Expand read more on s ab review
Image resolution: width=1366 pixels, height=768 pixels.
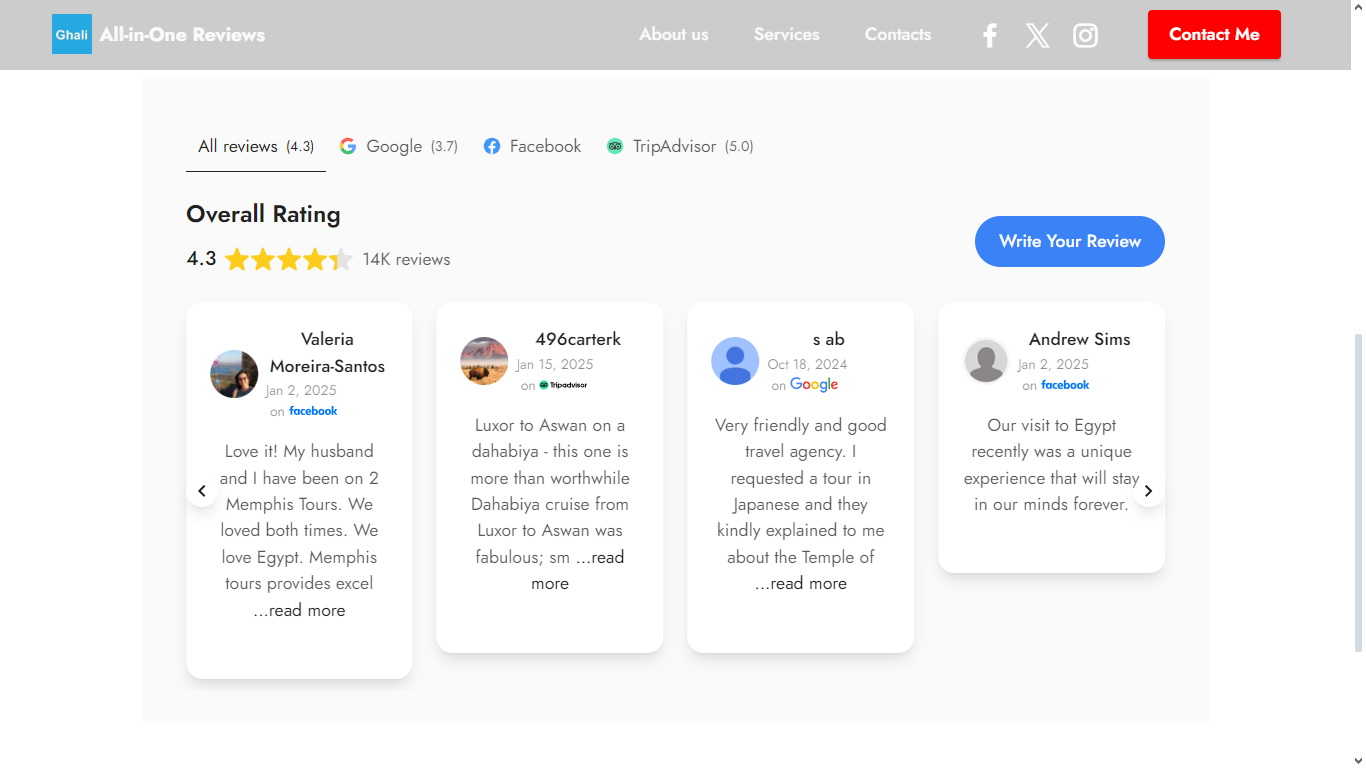[x=801, y=584]
